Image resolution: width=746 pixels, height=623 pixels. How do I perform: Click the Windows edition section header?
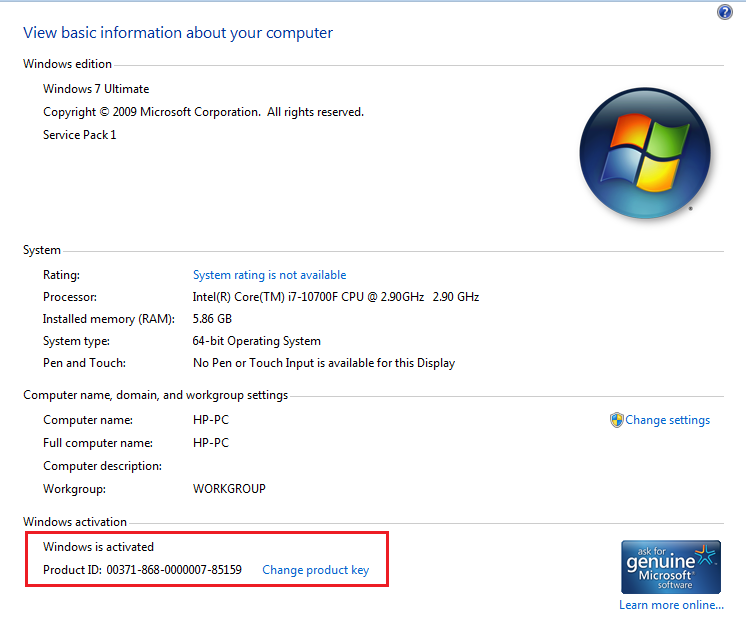pyautogui.click(x=67, y=64)
